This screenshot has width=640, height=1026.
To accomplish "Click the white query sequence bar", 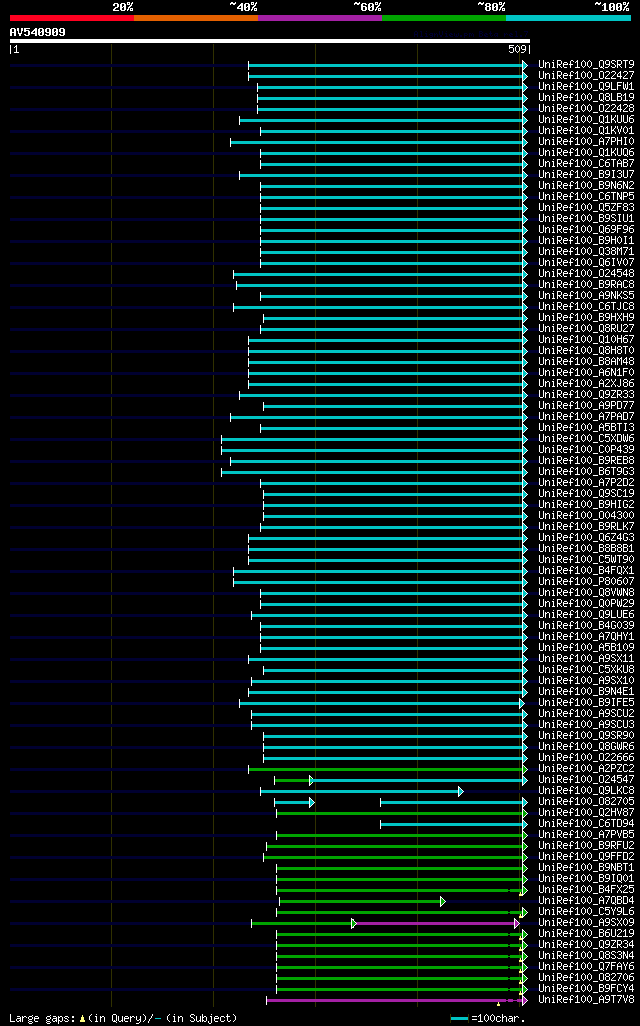I will click(270, 41).
